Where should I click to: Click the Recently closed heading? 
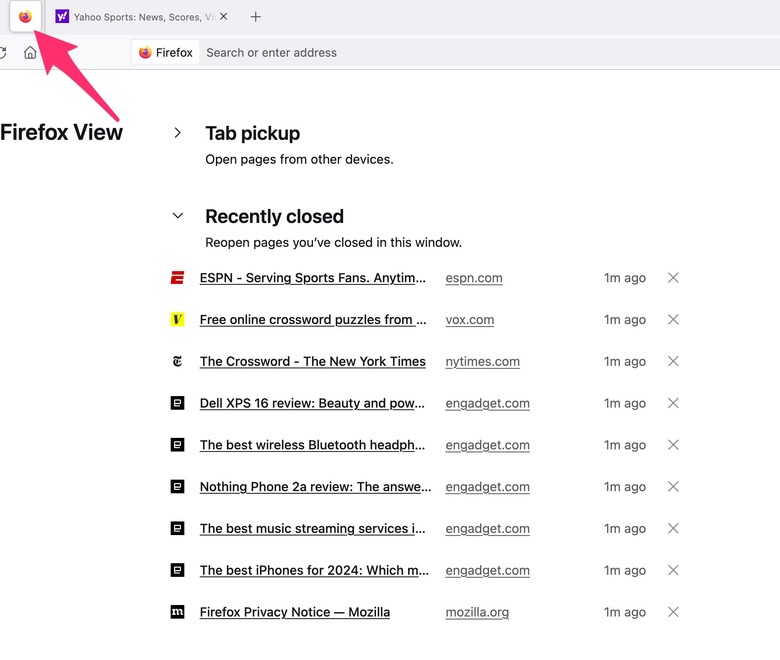coord(275,216)
